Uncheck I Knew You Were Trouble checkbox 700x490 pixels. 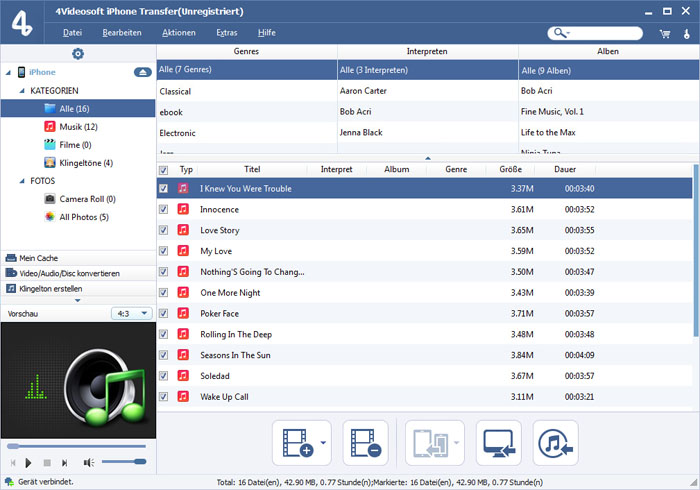163,188
